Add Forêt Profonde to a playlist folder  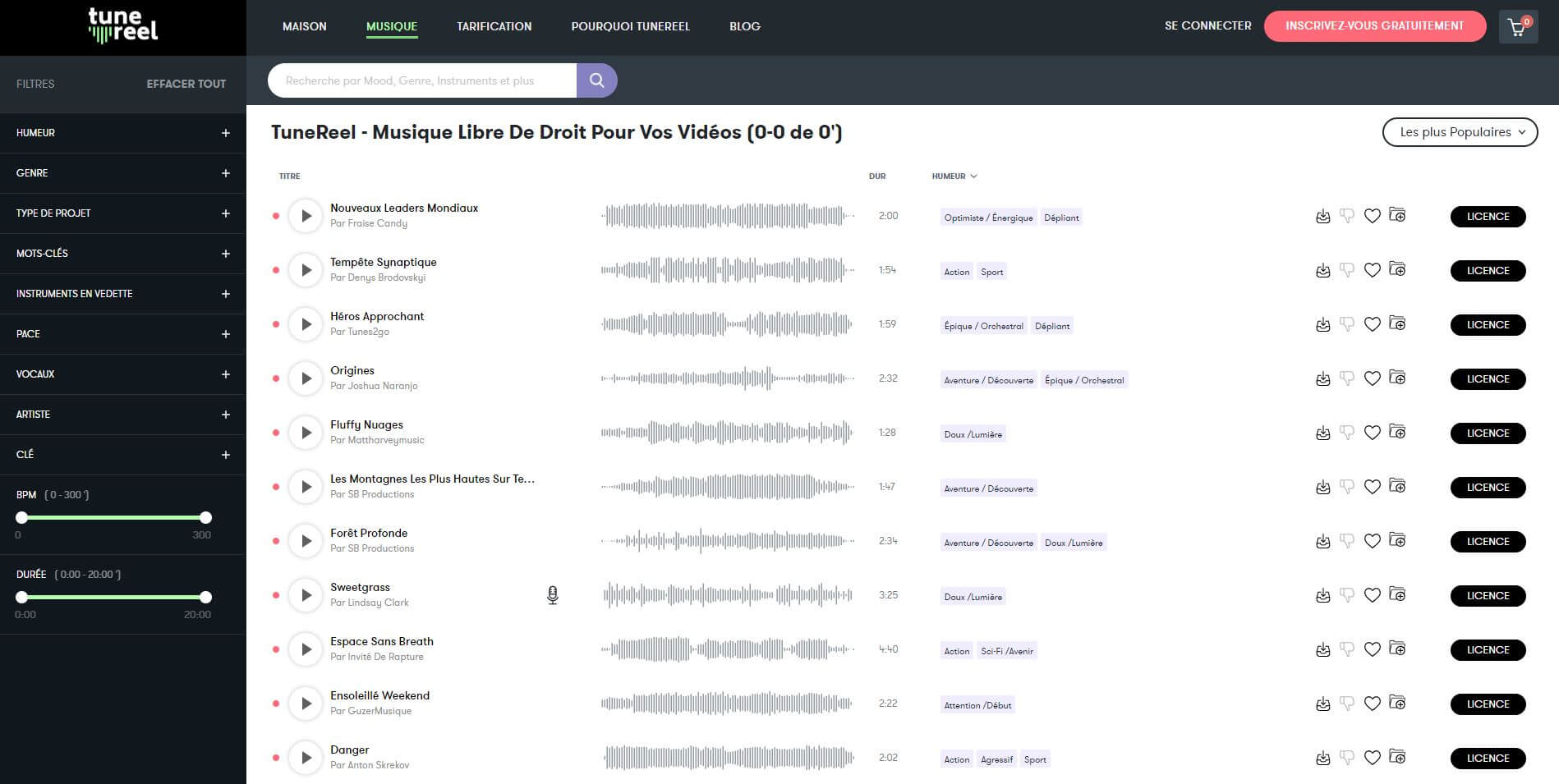(1397, 540)
